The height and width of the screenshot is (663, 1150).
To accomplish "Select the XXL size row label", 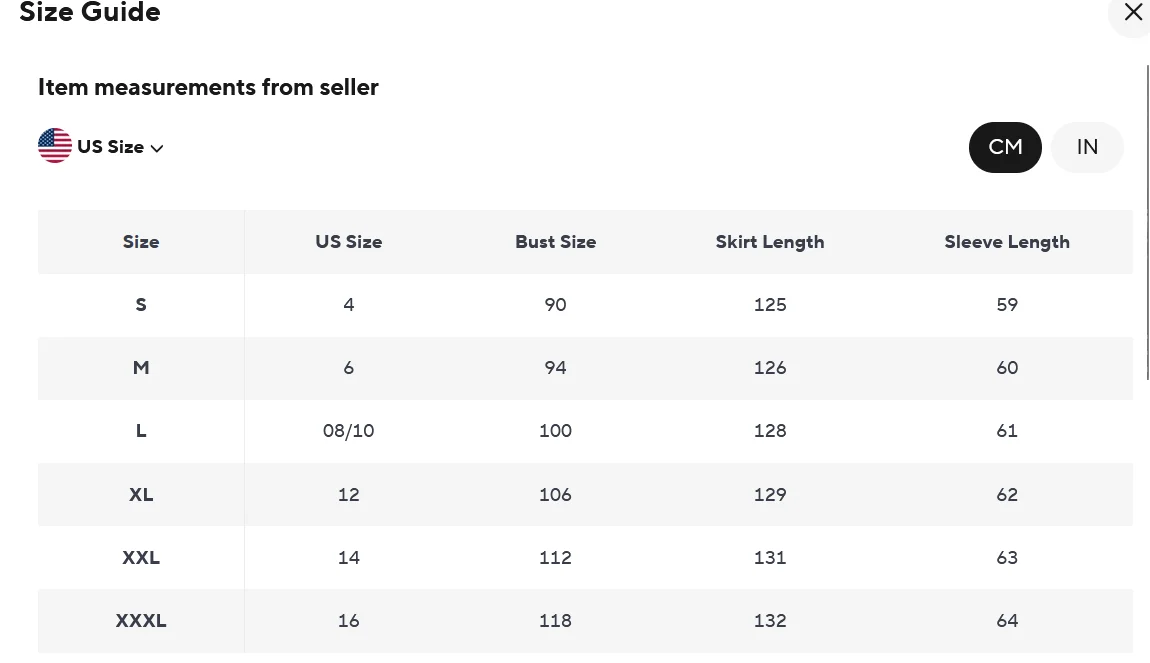I will pos(141,557).
